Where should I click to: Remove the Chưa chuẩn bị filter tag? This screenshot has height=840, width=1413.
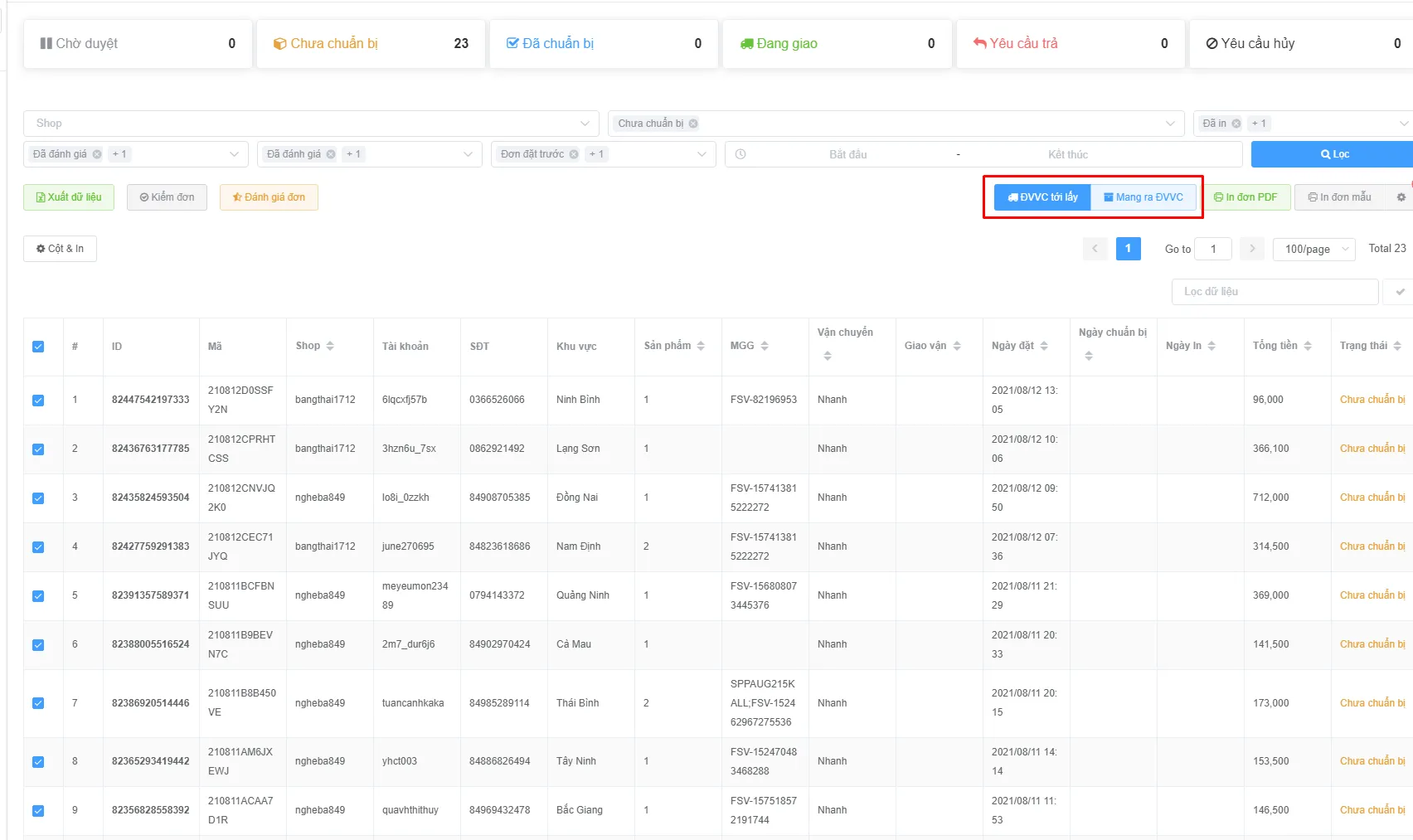693,124
